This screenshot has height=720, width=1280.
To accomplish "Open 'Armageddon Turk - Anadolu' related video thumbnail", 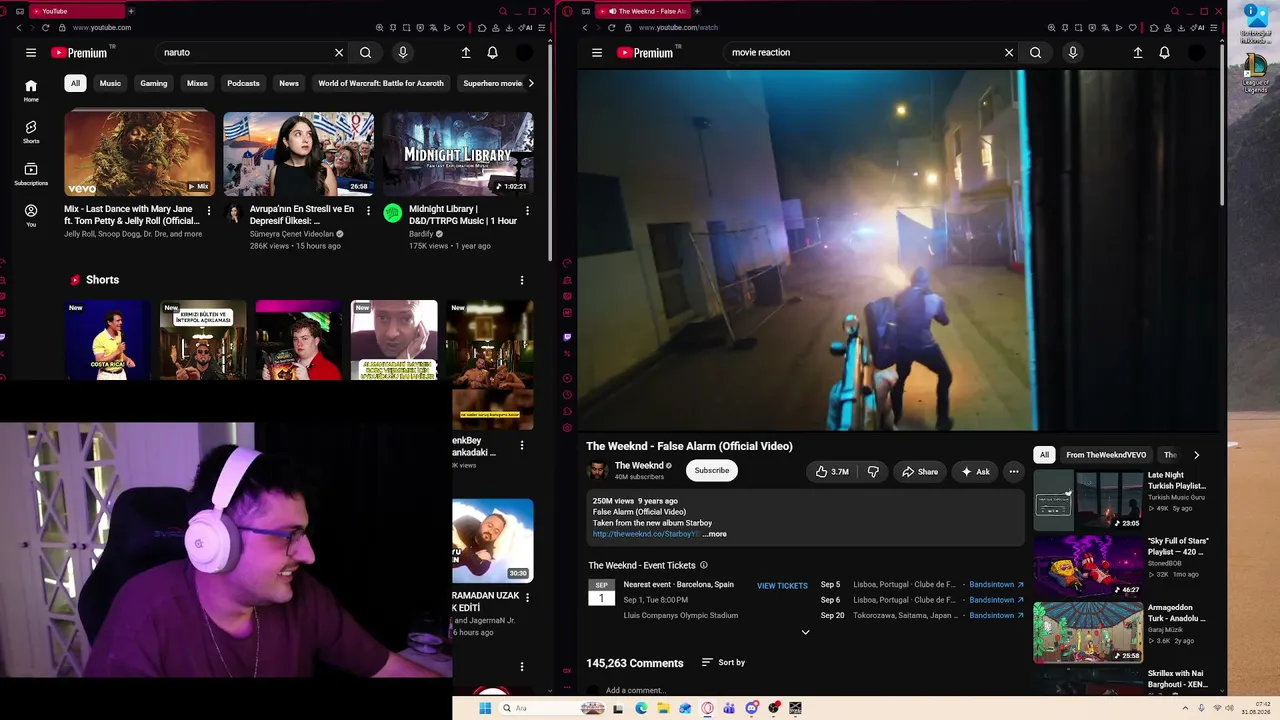I will (x=1088, y=632).
